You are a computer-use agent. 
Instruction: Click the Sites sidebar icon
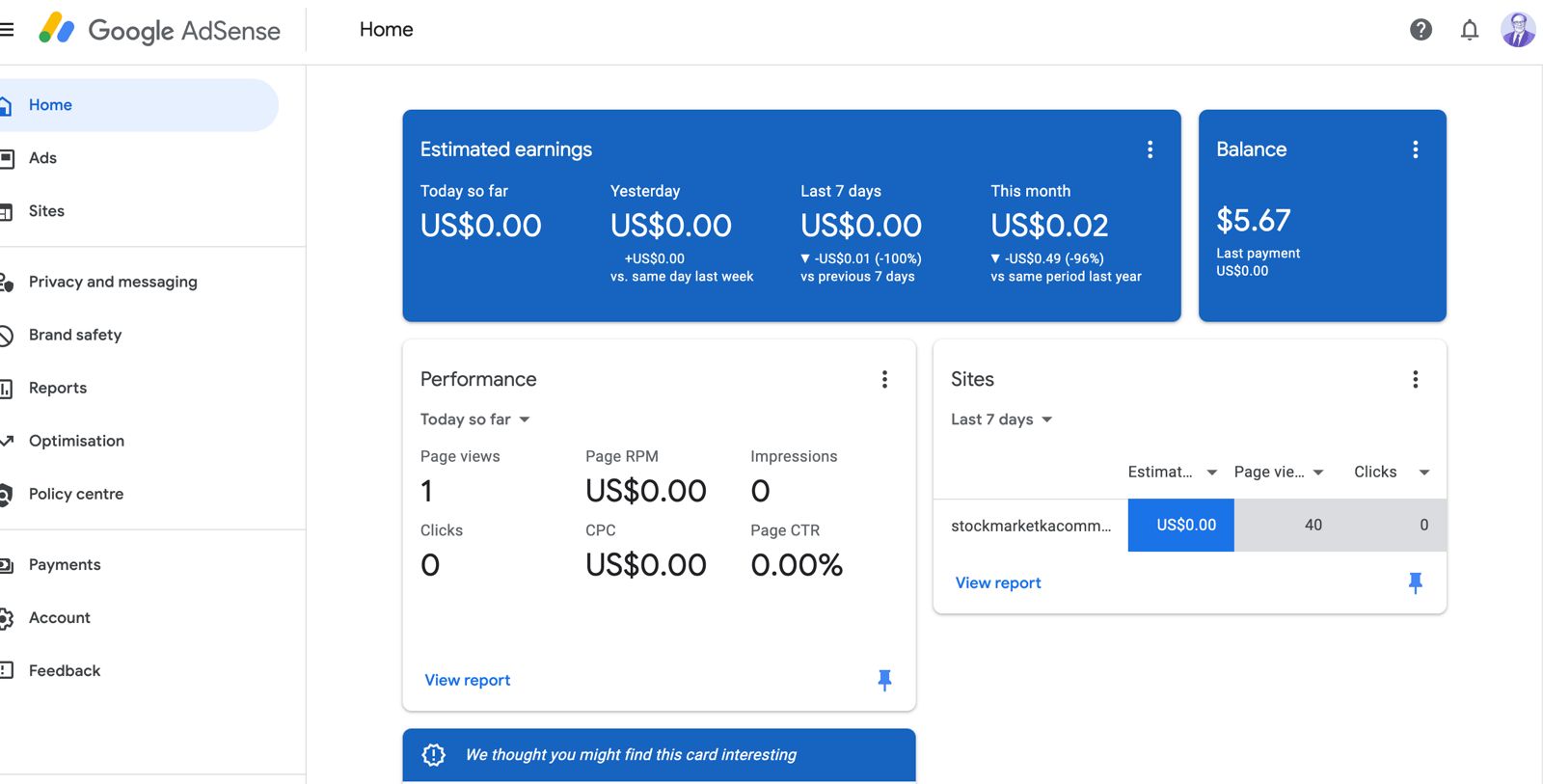(x=6, y=211)
